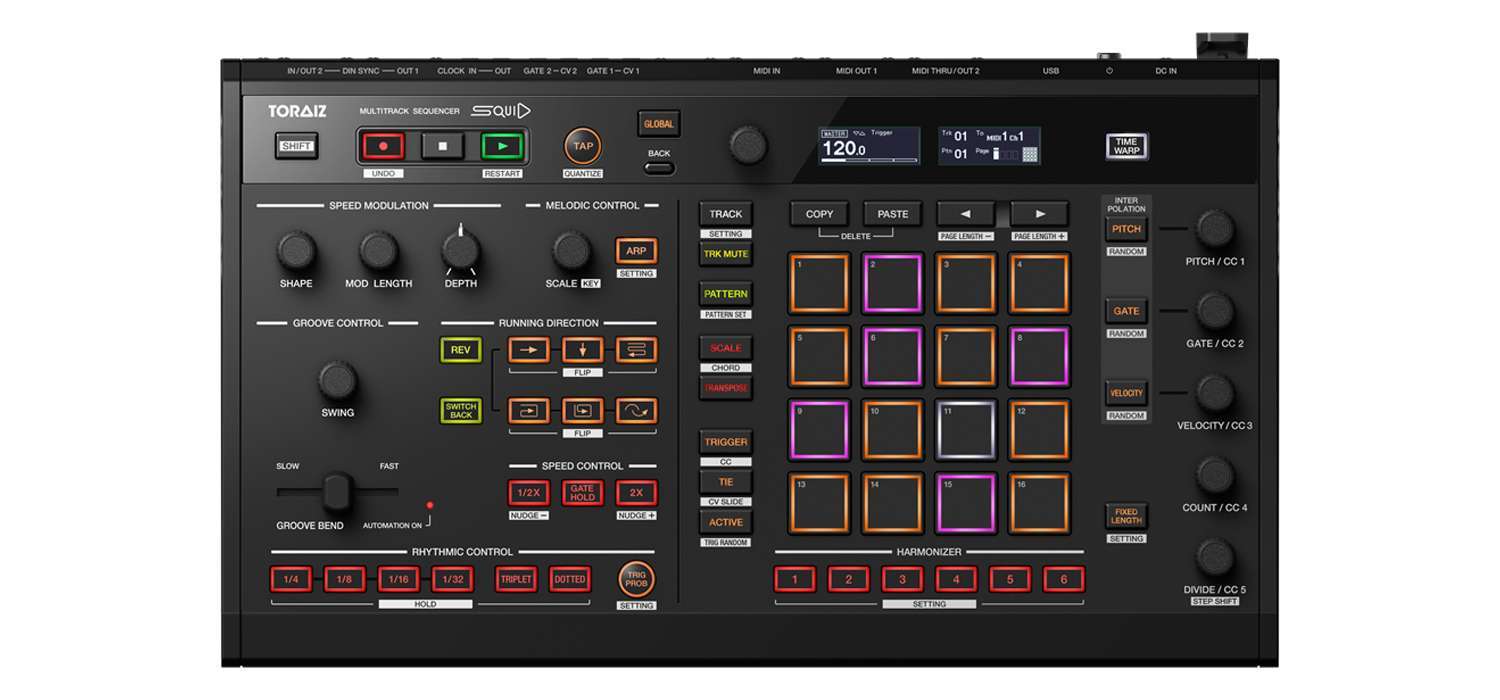Viewport: 1500px width, 700px height.
Task: Select HARMONIZER button 3
Action: click(902, 579)
